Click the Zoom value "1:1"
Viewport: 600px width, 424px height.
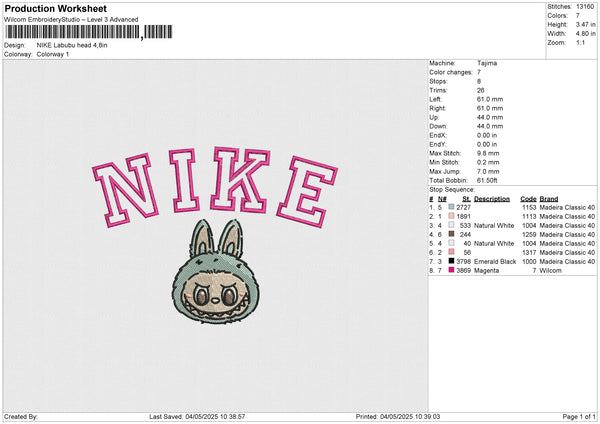580,42
